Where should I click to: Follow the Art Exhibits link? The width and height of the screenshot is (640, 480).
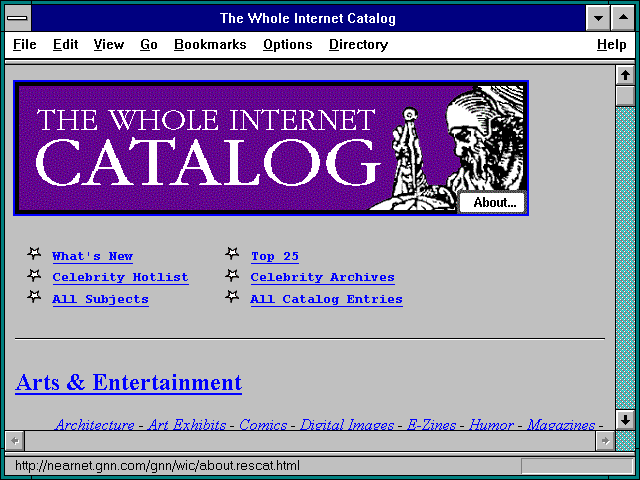tap(187, 425)
